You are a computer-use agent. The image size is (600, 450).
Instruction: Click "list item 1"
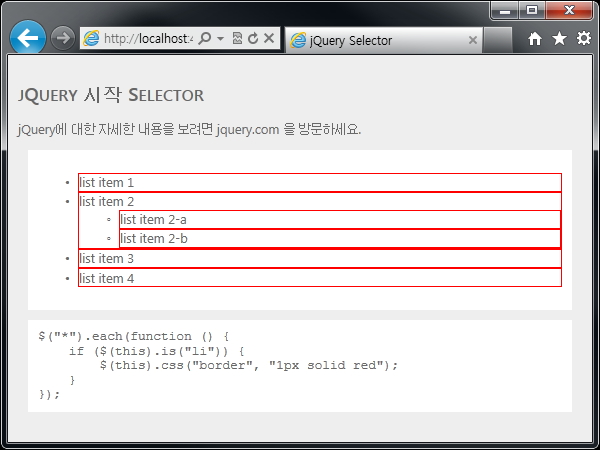(x=106, y=183)
